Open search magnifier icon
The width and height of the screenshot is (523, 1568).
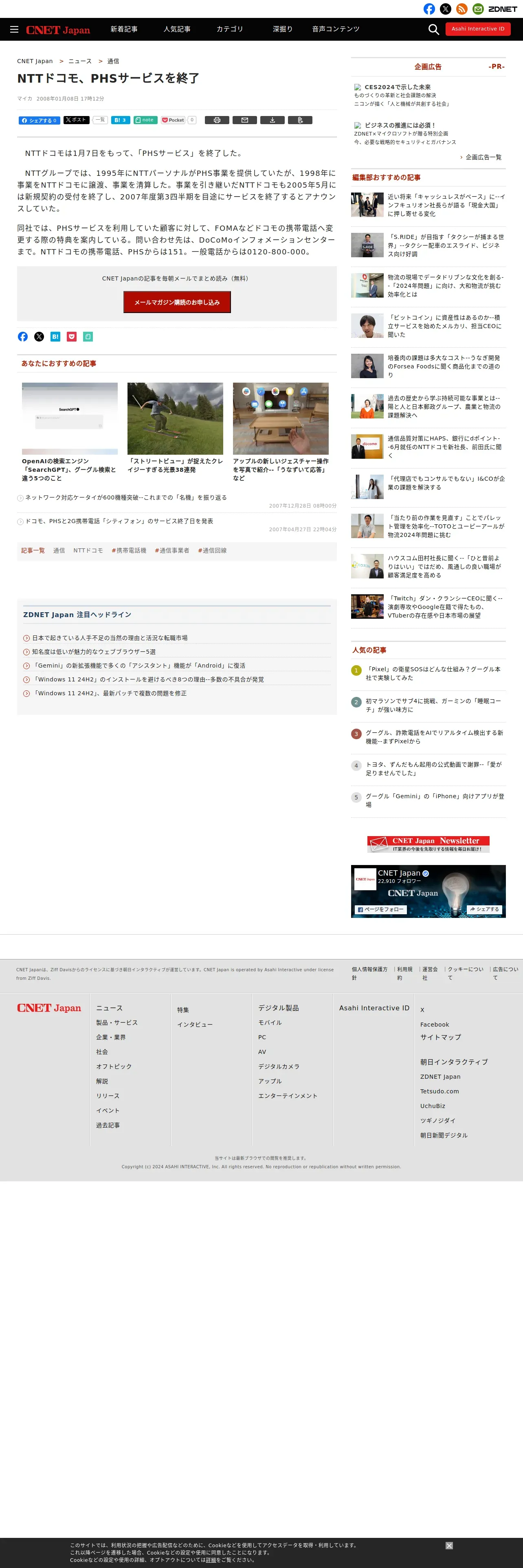[x=433, y=29]
